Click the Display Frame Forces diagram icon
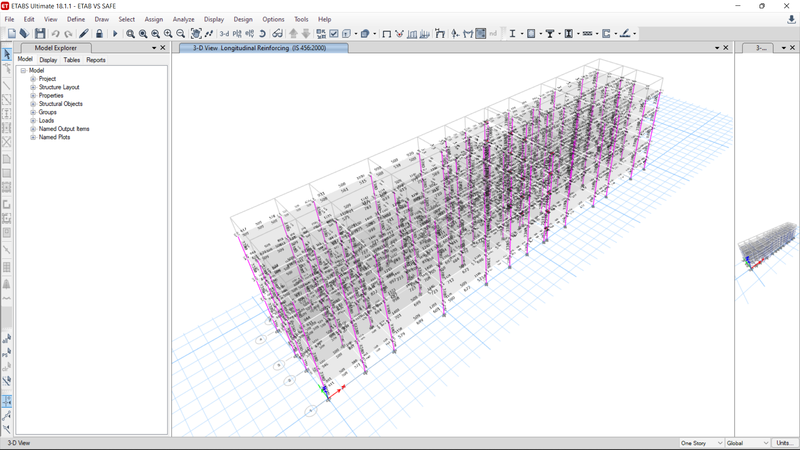This screenshot has height=450, width=800. tap(412, 34)
